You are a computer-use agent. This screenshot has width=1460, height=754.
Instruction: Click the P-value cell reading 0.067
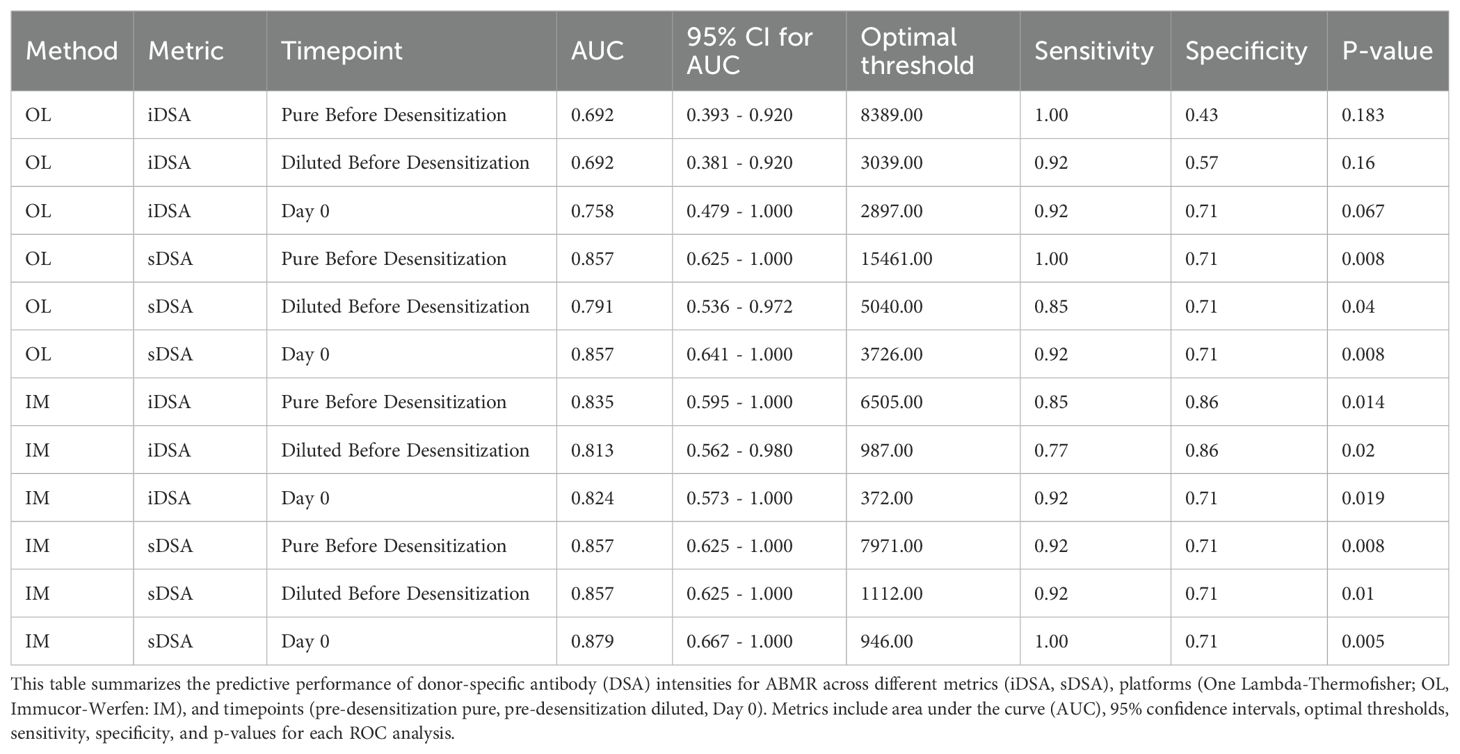[1363, 211]
